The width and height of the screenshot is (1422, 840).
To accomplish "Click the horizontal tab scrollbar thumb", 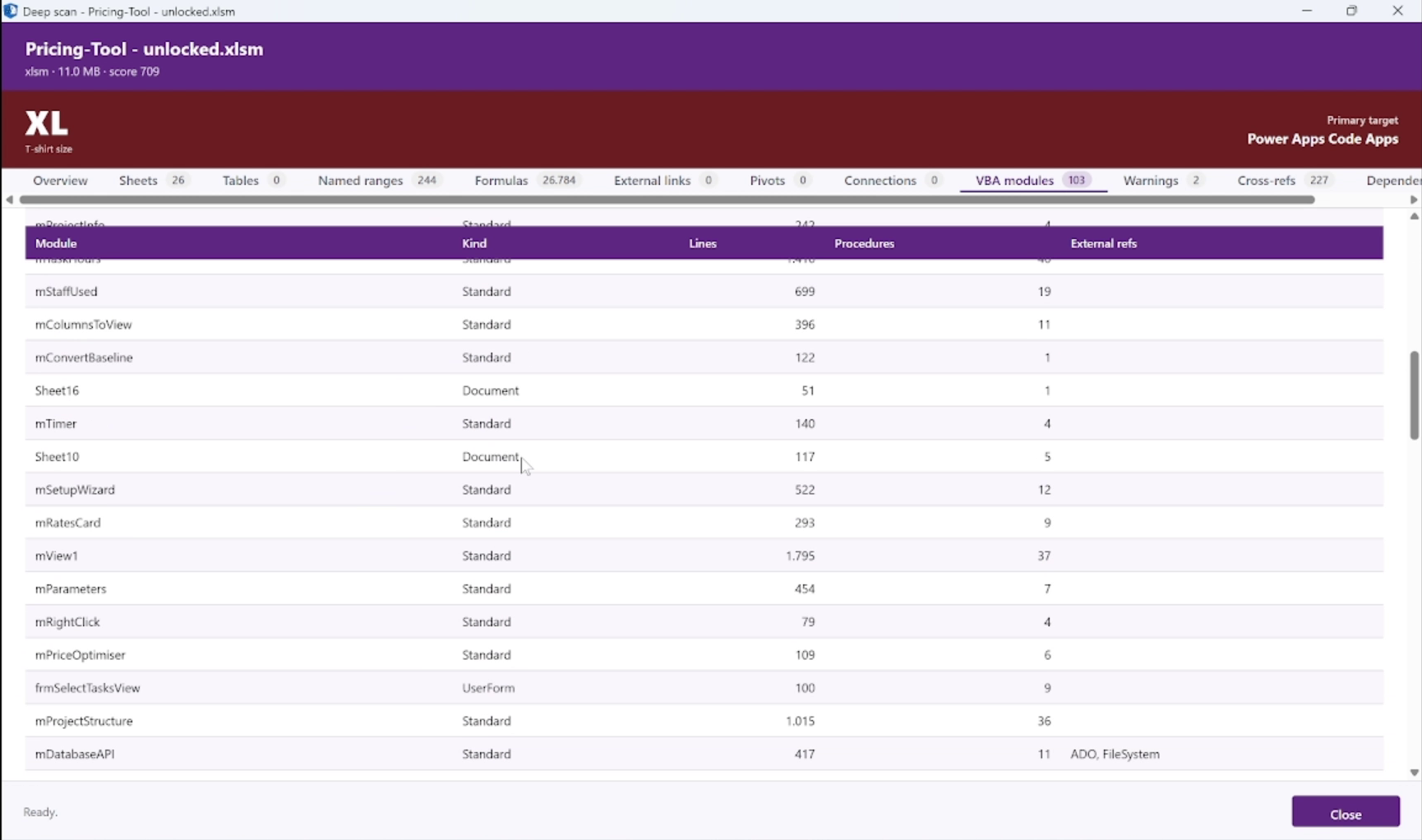I will (667, 200).
